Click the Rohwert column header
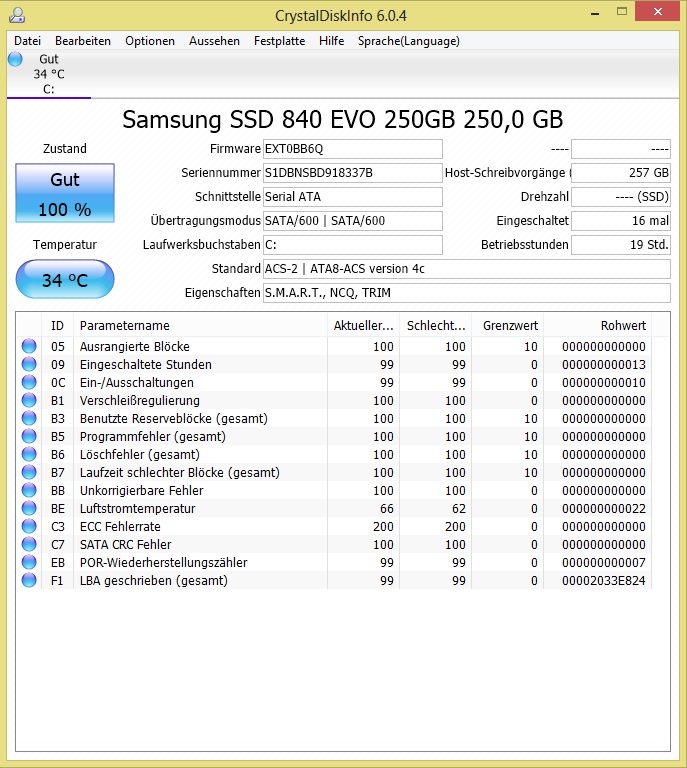Screen dimensions: 687x768 597,326
